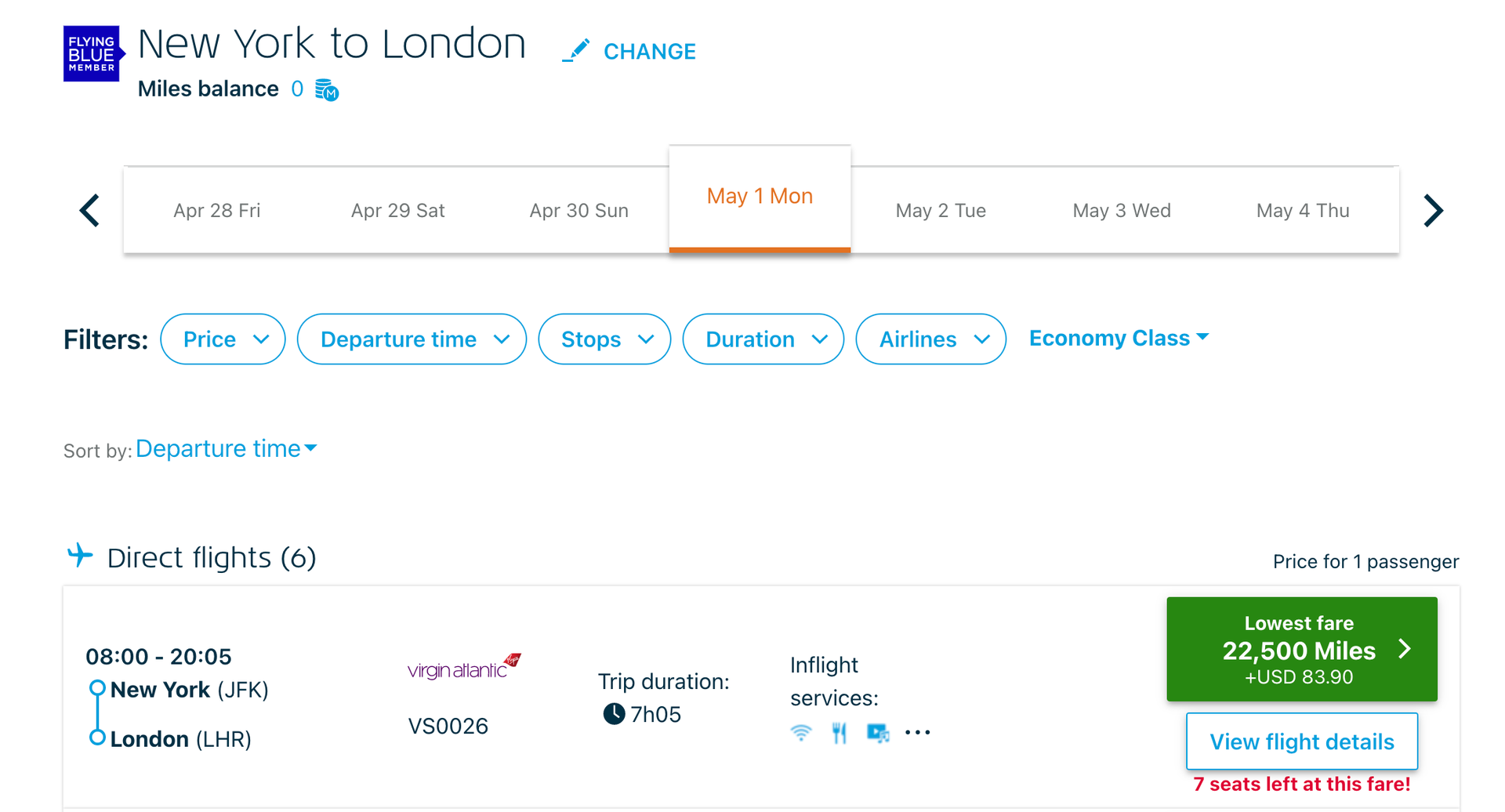This screenshot has width=1505, height=812.
Task: Open the Stops filter
Action: tap(604, 339)
